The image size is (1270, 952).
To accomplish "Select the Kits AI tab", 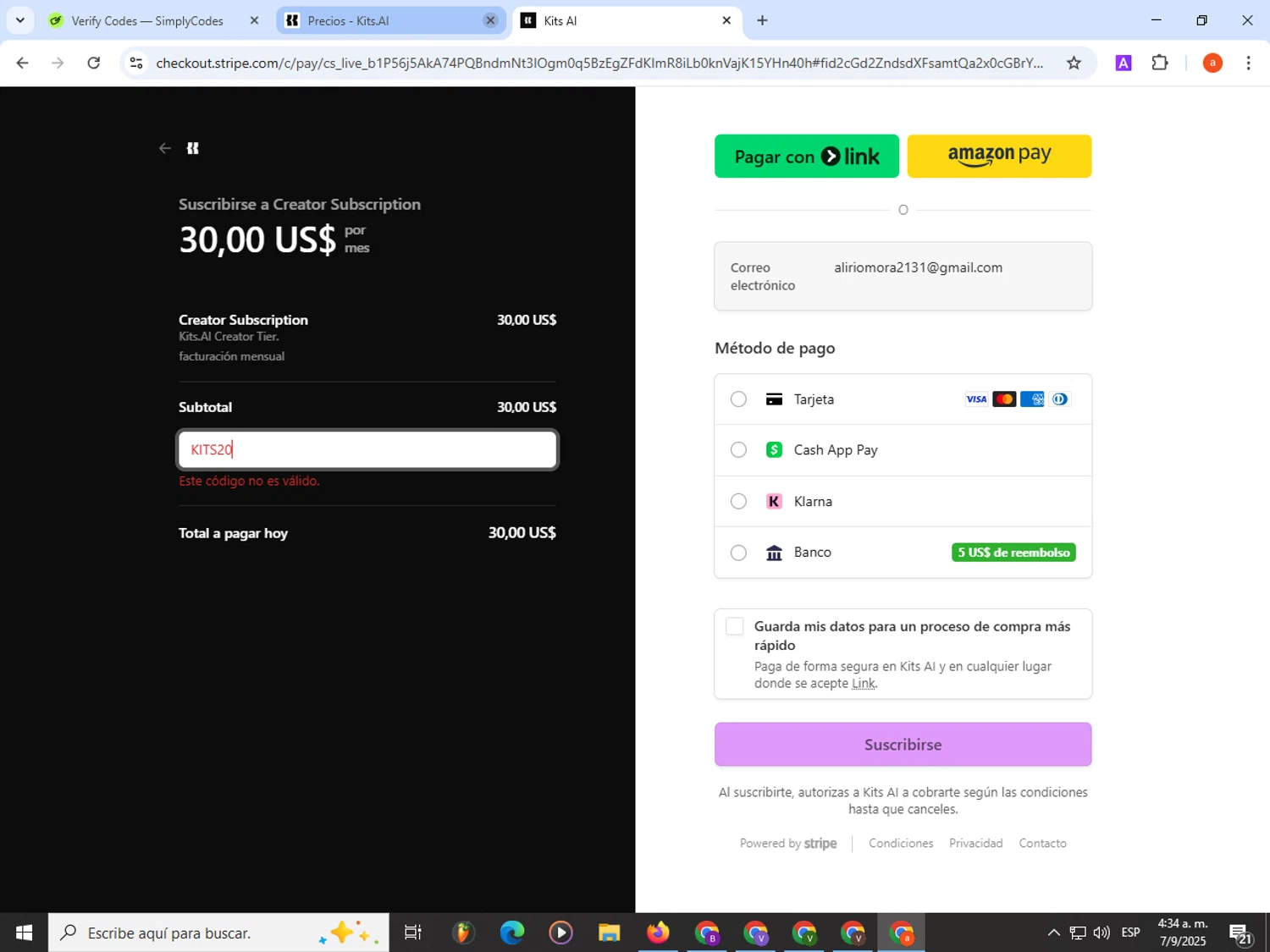I will [x=627, y=20].
